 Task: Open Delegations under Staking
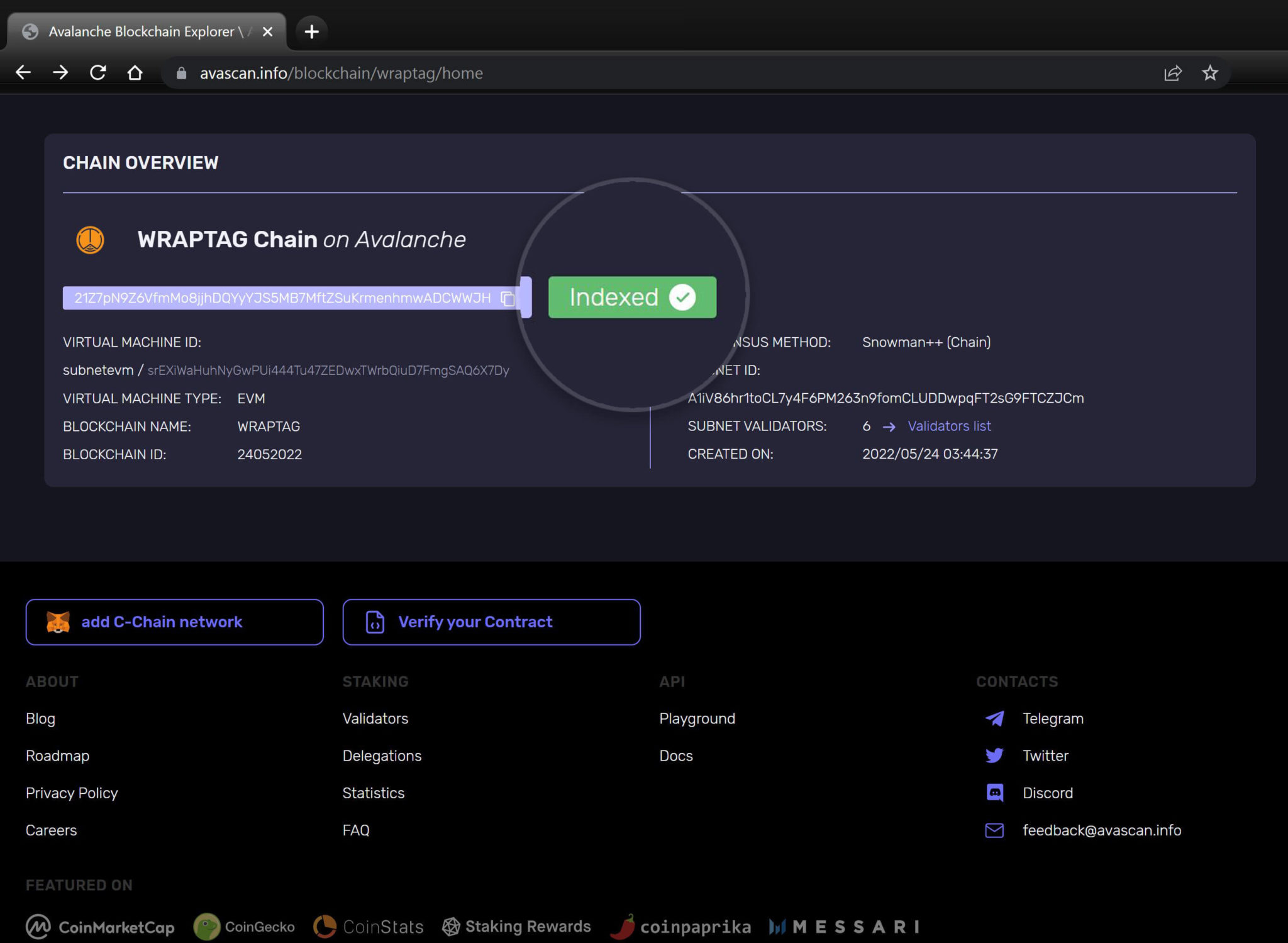pyautogui.click(x=382, y=756)
